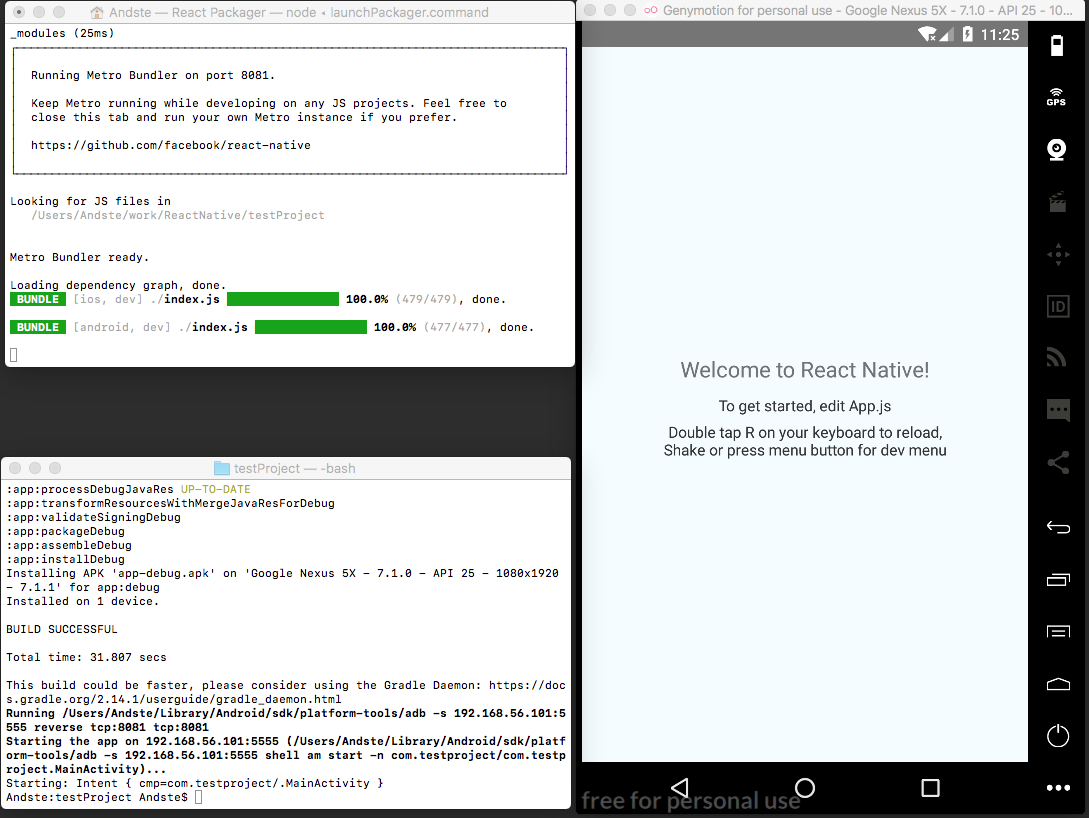Click the Genymotion sidebar Home icon
The image size is (1089, 818).
coord(1058,684)
